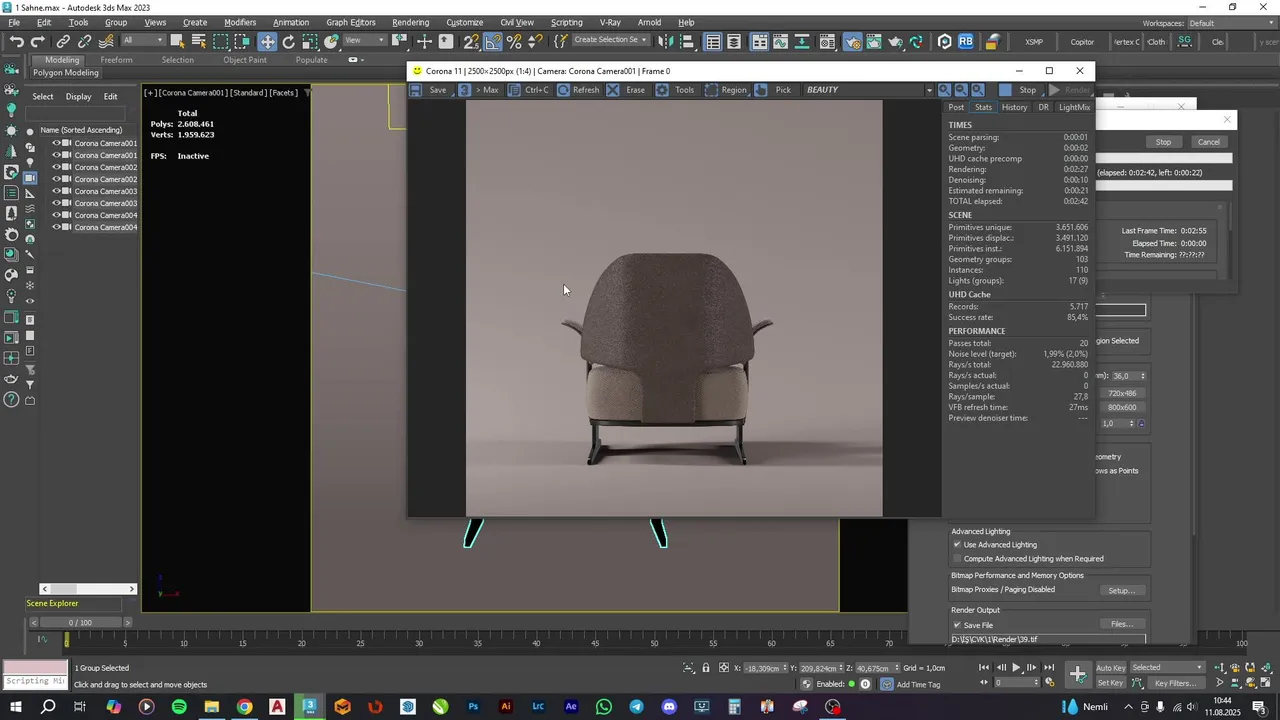Click Refresh in Corona frame buffer

click(x=578, y=90)
